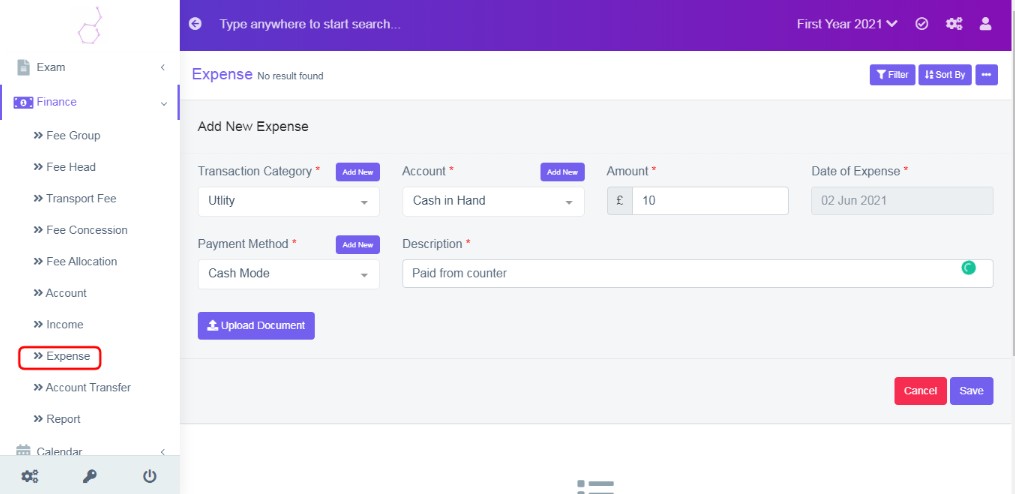The width and height of the screenshot is (1015, 494).
Task: Click the pound currency symbol
Action: click(x=619, y=201)
